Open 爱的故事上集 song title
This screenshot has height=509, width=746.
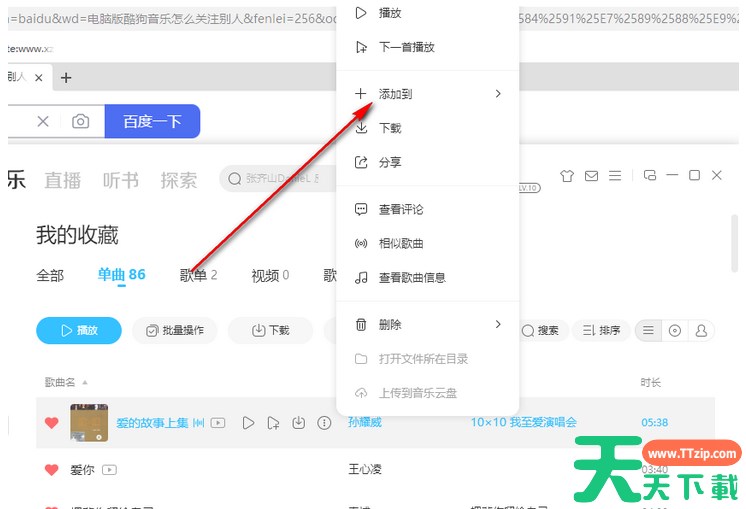tap(152, 423)
